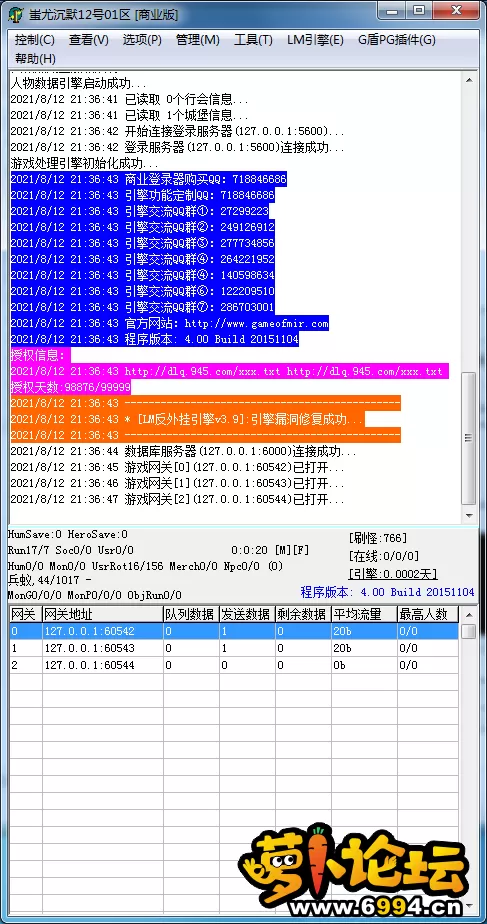487x924 pixels.
Task: Click gateway number 2 cell
Action: 25,665
